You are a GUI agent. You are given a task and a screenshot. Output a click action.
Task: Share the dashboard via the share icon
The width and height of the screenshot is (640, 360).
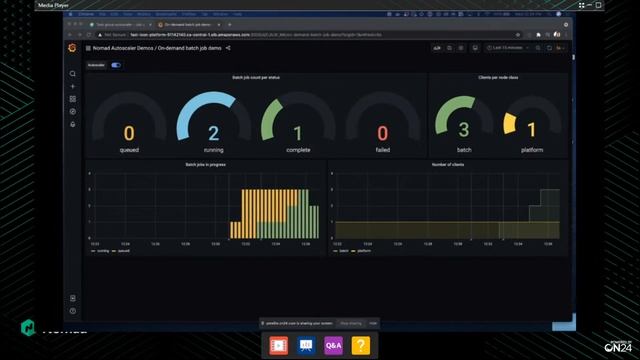[228, 48]
